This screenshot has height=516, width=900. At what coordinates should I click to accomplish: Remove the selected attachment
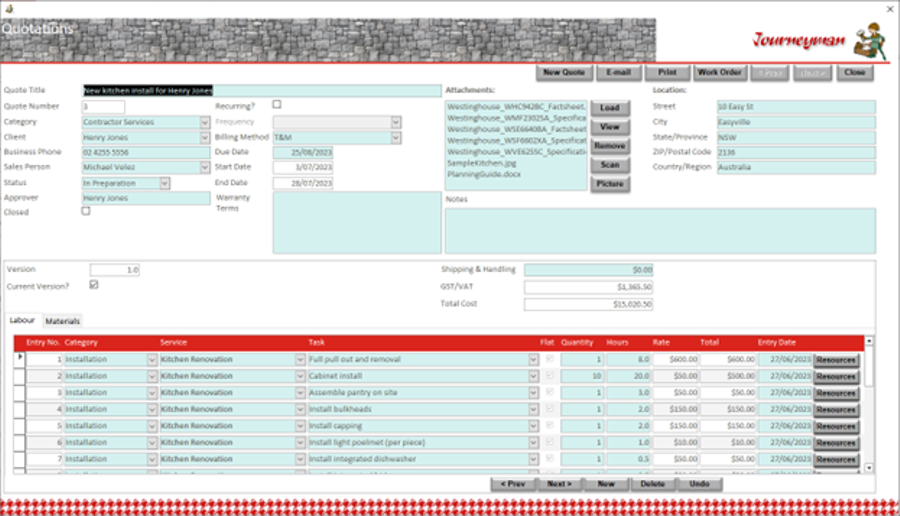point(610,146)
